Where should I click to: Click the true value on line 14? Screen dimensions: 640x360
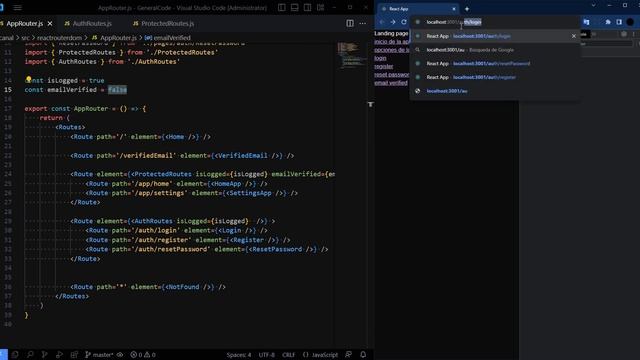pos(96,80)
